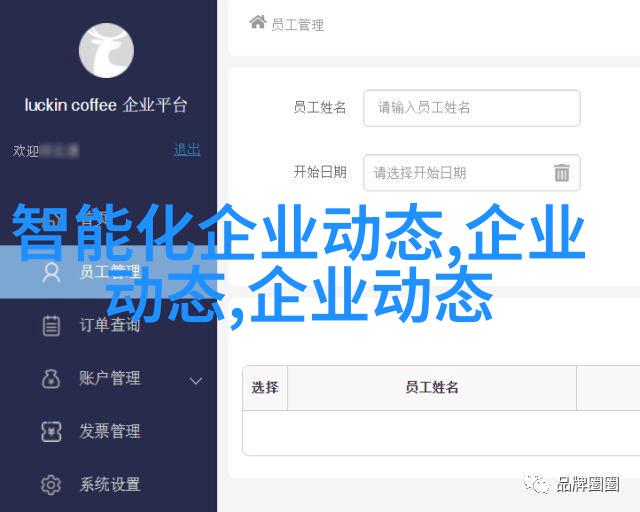Click the 账户管理 money bag icon
Viewport: 640px width, 512px height.
click(51, 378)
